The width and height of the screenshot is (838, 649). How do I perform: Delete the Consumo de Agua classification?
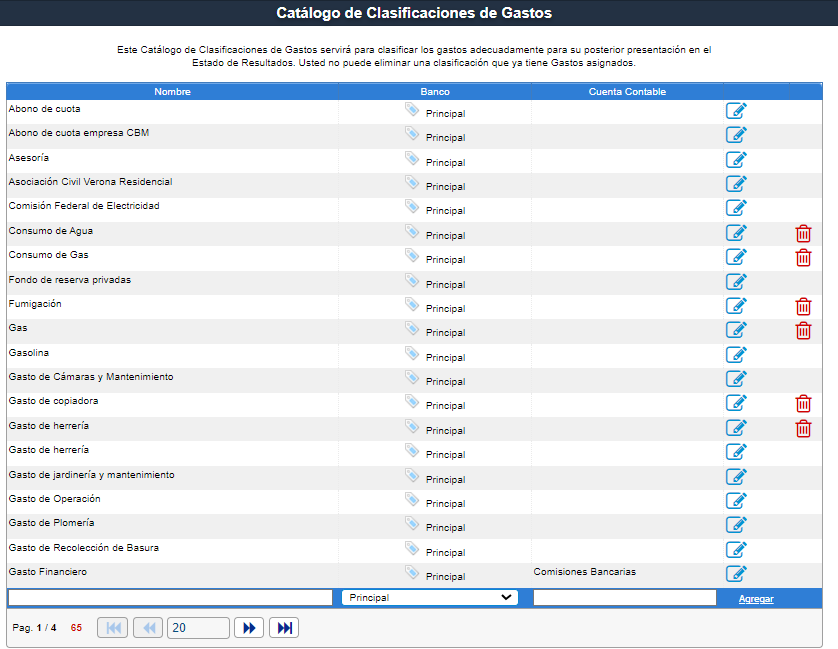(803, 233)
